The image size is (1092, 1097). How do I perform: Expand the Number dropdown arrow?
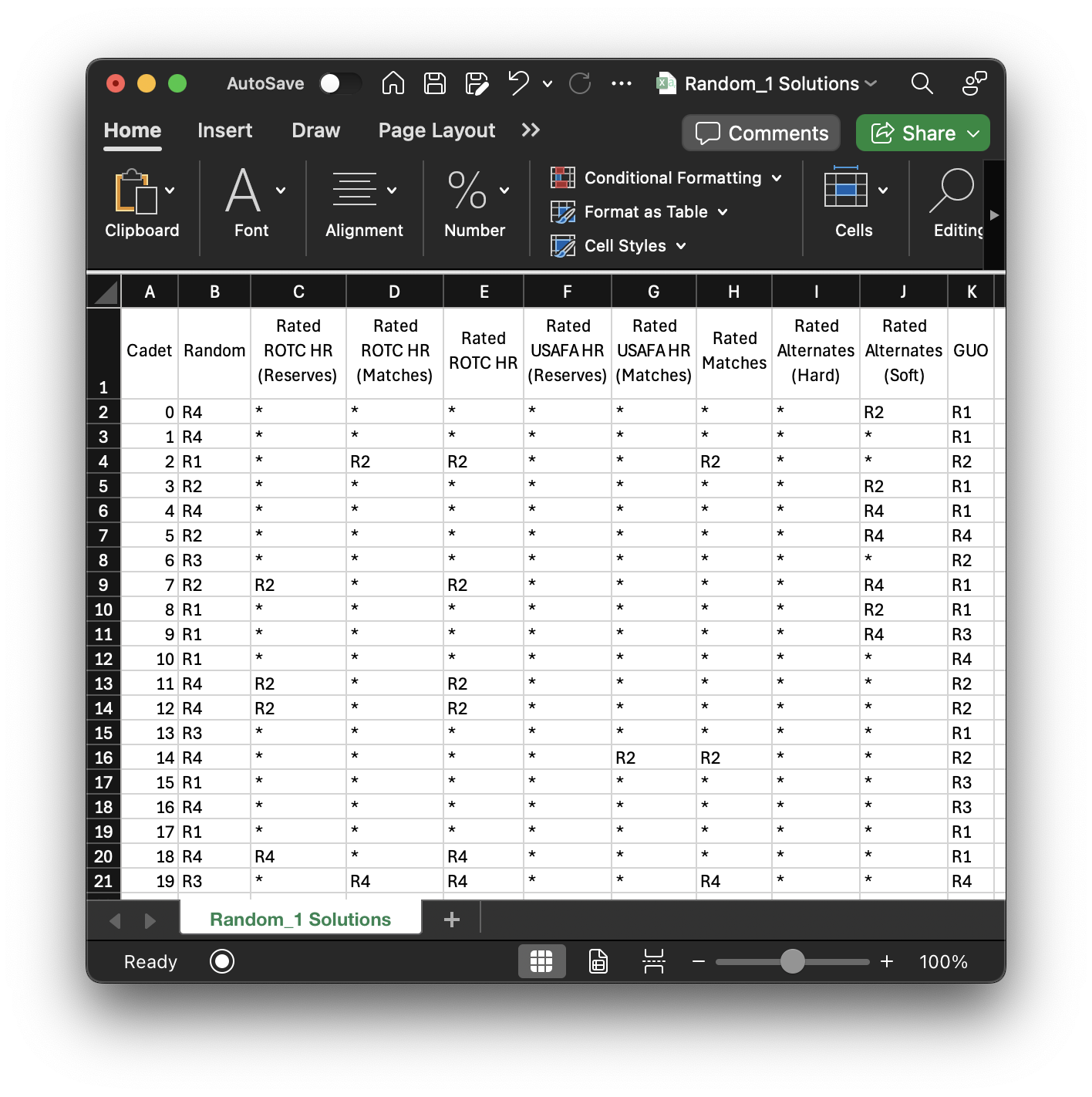[504, 191]
